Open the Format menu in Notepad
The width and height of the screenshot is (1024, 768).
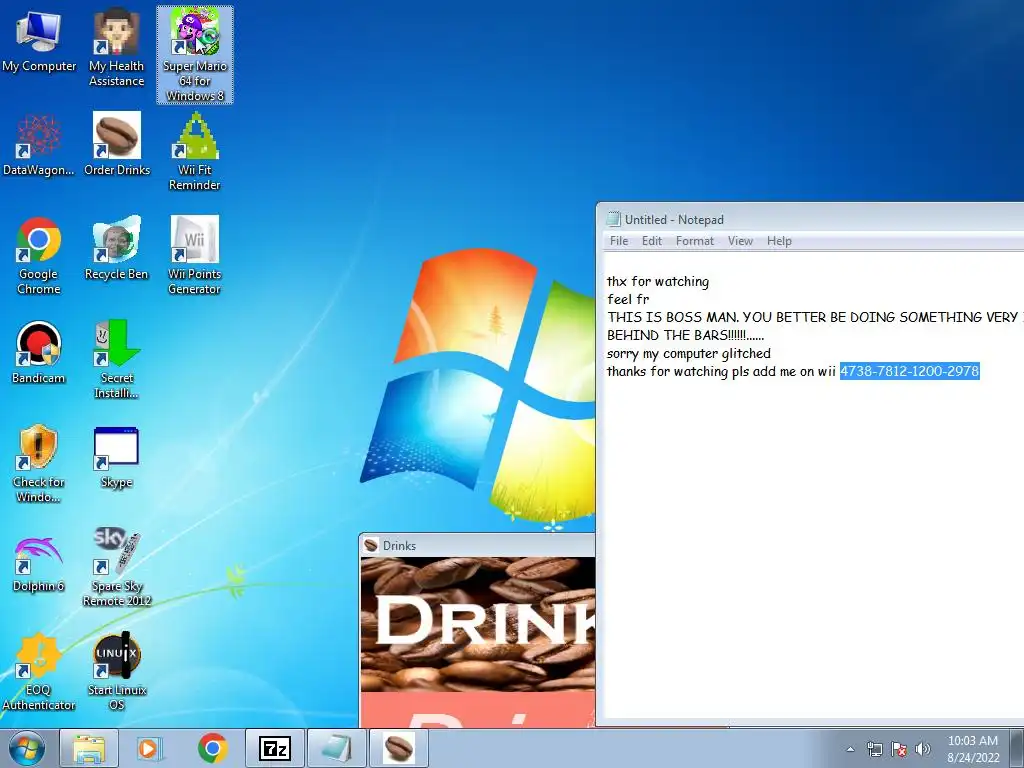tap(695, 241)
